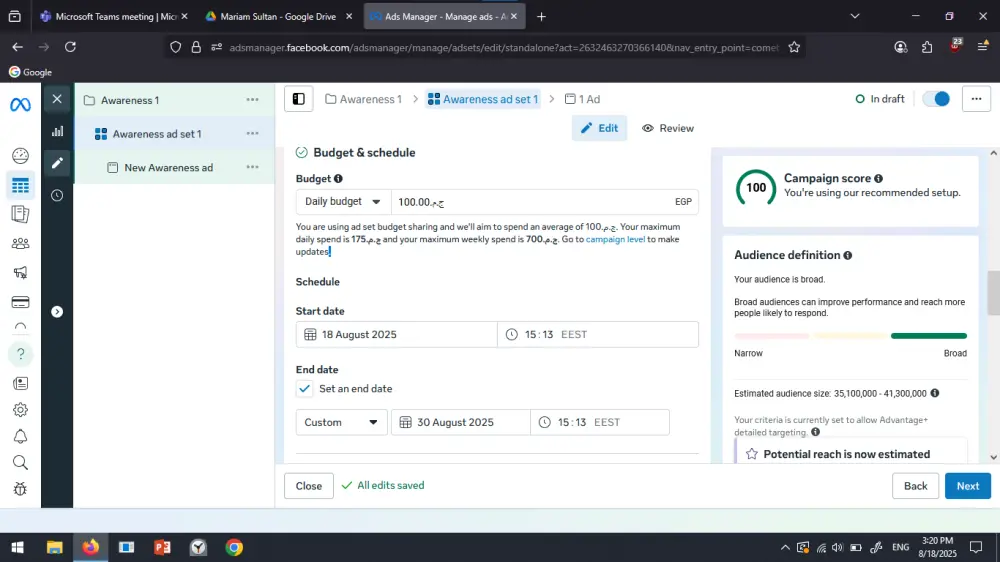This screenshot has height=562, width=1000.
Task: Click Audience definition info icon
Action: pos(848,255)
